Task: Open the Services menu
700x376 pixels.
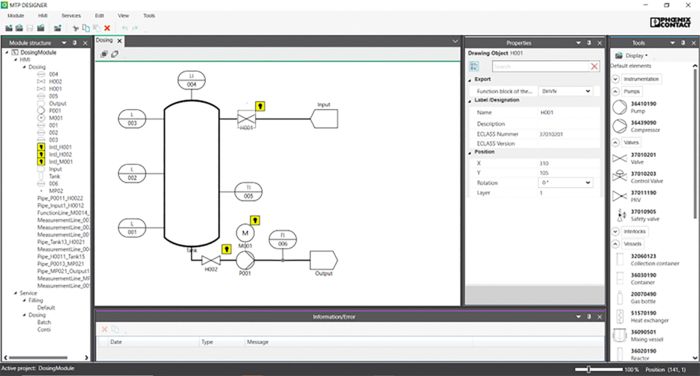Action: 71,16
